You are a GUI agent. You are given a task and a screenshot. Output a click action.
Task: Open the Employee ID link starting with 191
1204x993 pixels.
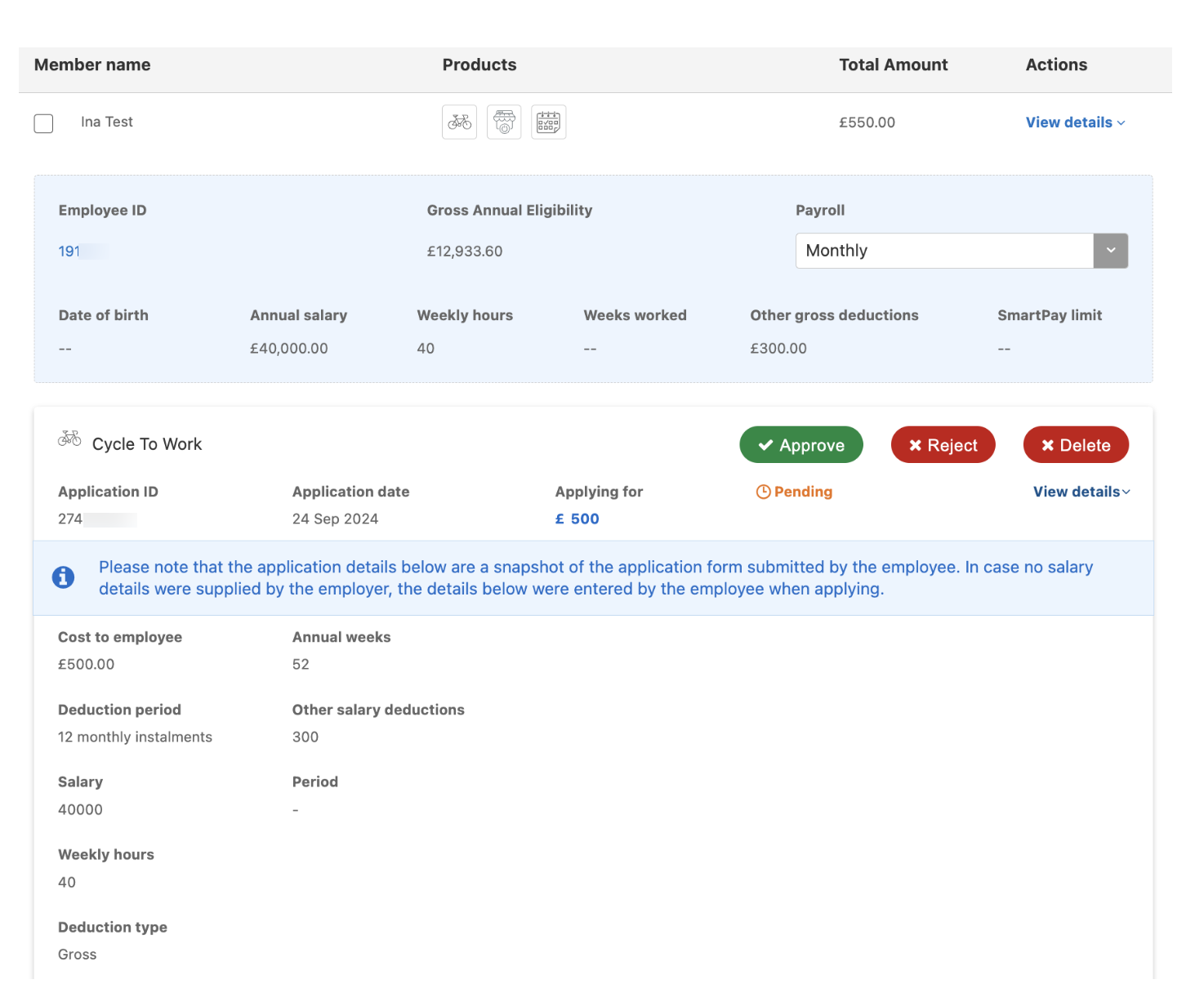[x=69, y=252]
